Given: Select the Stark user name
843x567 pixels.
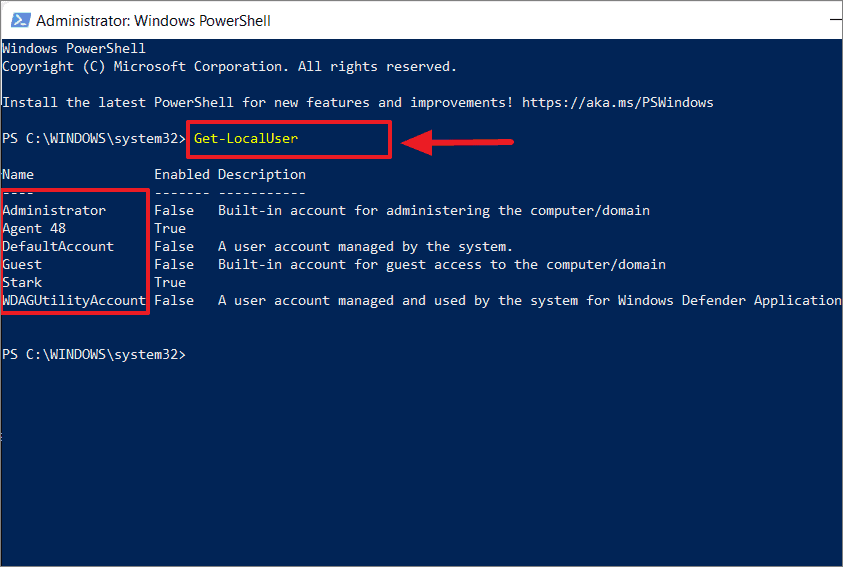Looking at the screenshot, I should coord(22,283).
